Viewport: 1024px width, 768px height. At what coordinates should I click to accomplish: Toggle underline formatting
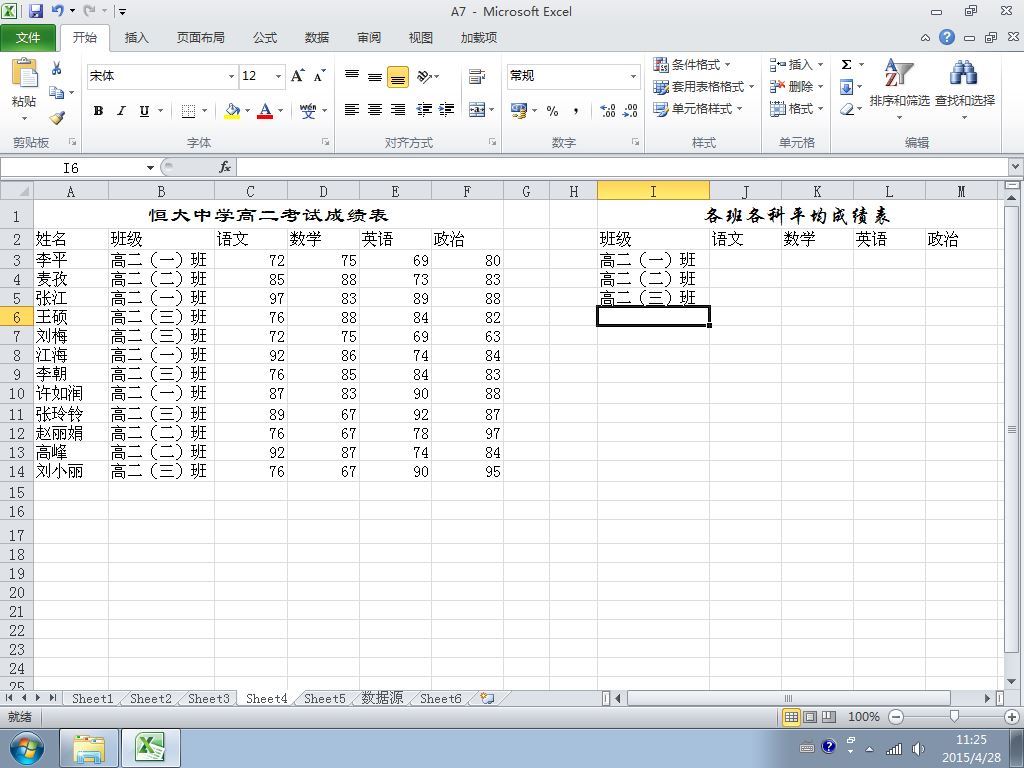click(144, 111)
